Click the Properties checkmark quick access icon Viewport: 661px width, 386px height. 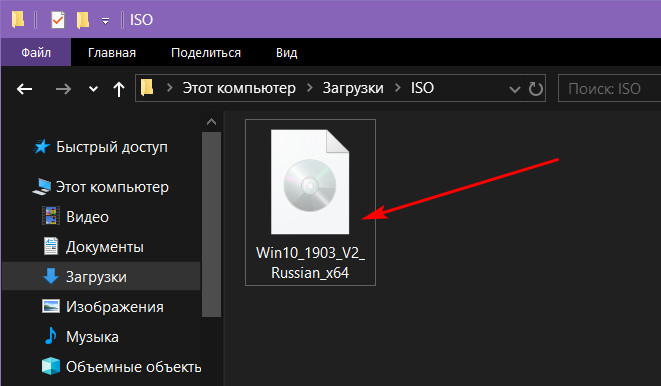[58, 19]
